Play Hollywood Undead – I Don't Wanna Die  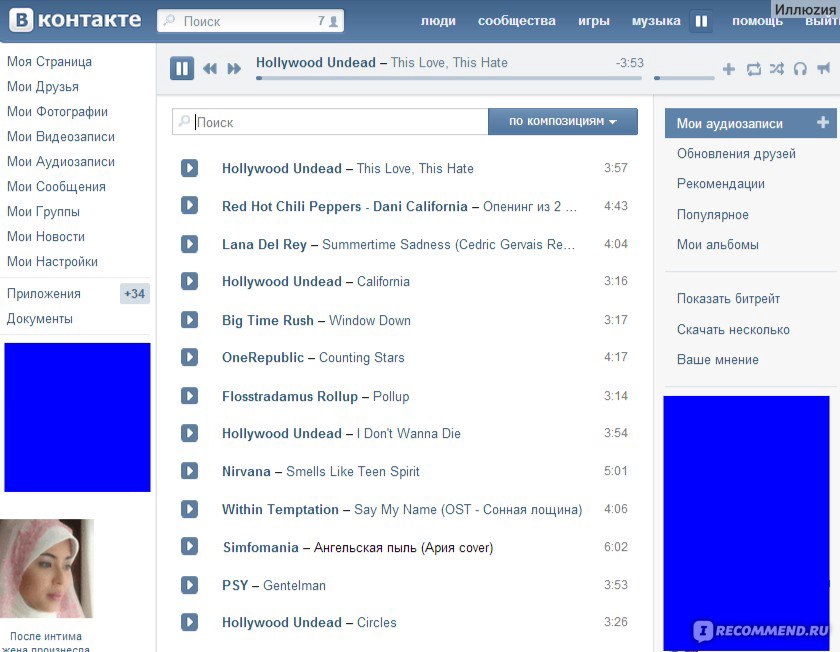click(189, 433)
